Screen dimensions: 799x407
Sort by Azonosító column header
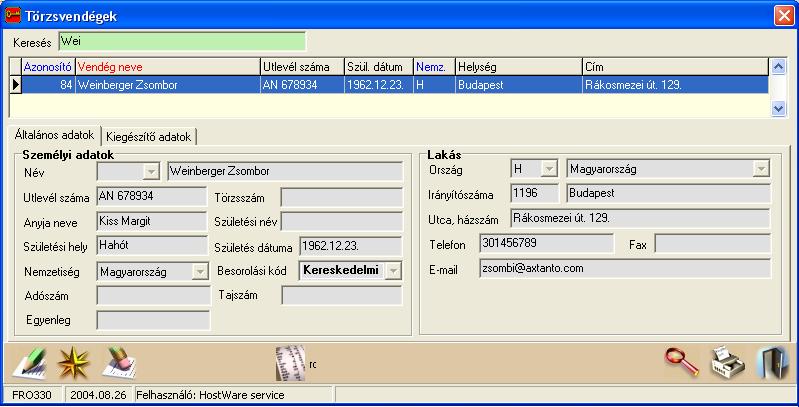48,67
